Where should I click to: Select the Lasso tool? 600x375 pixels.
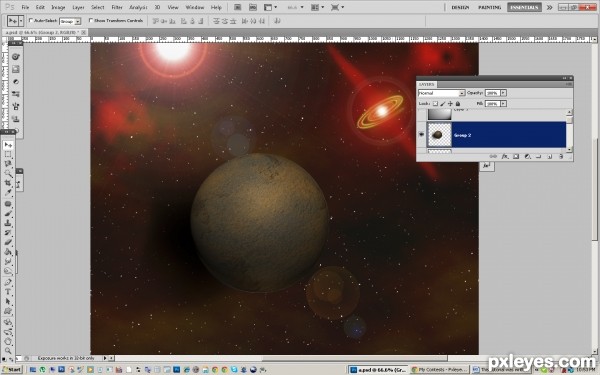8,164
